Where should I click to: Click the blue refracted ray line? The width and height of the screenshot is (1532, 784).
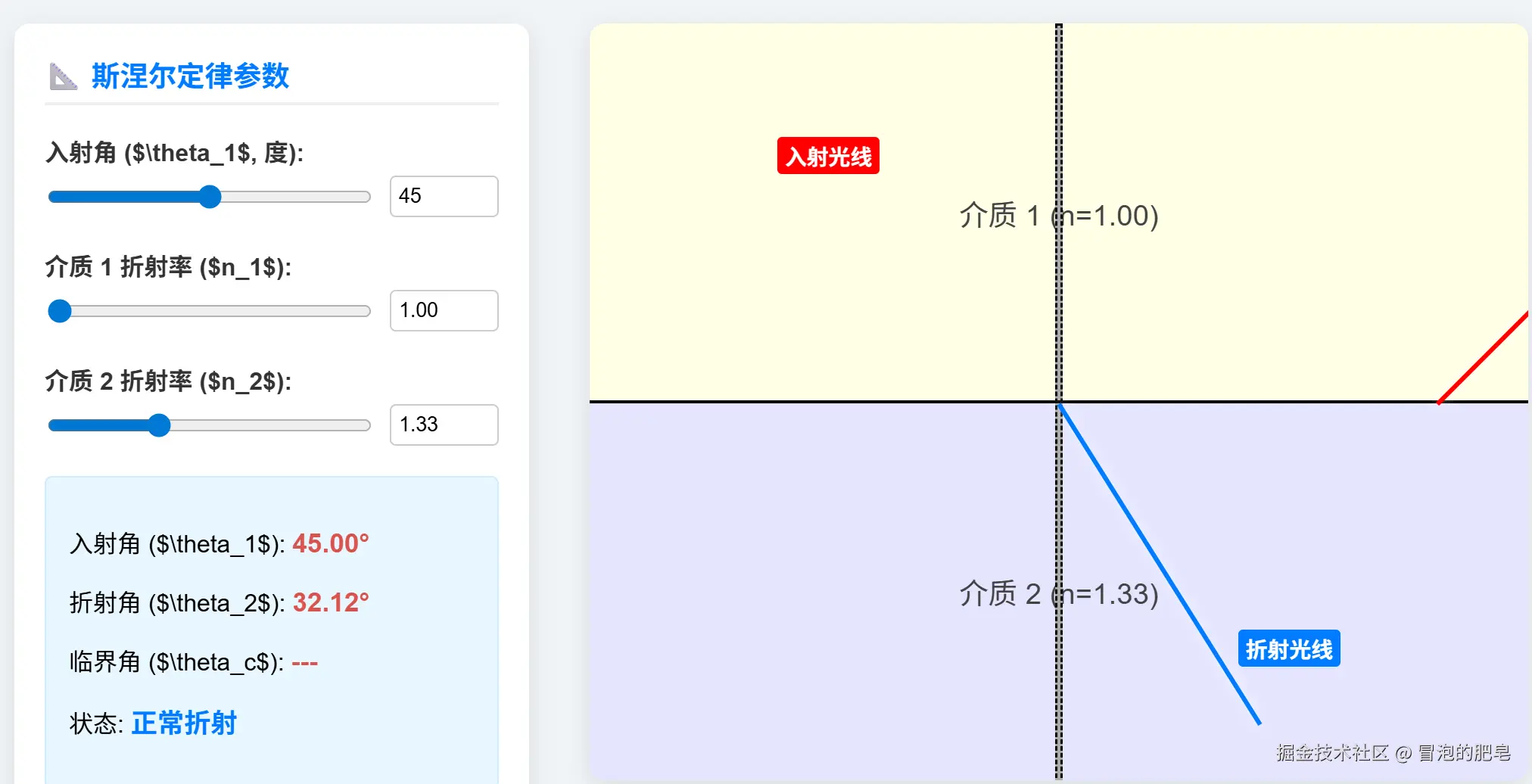(1158, 563)
